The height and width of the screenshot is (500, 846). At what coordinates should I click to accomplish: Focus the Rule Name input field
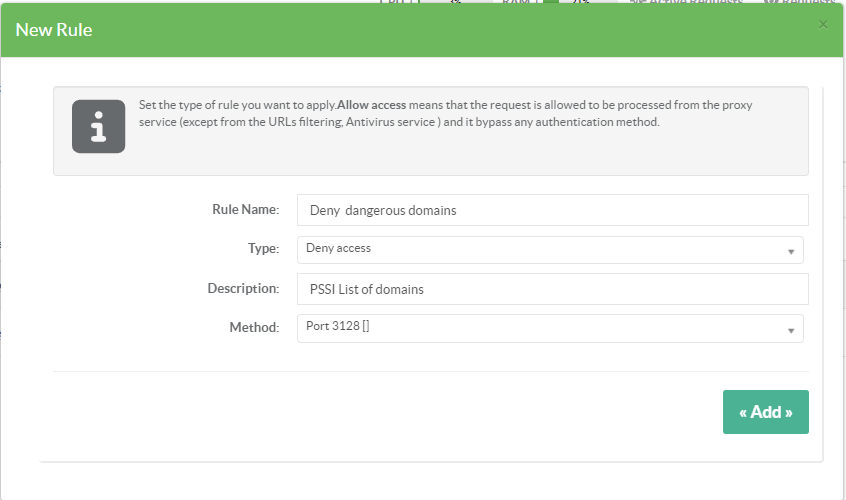tap(552, 210)
